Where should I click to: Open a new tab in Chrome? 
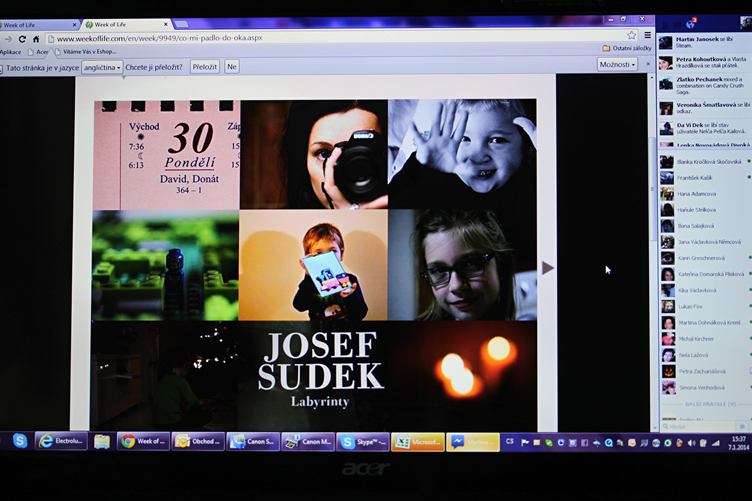point(181,24)
